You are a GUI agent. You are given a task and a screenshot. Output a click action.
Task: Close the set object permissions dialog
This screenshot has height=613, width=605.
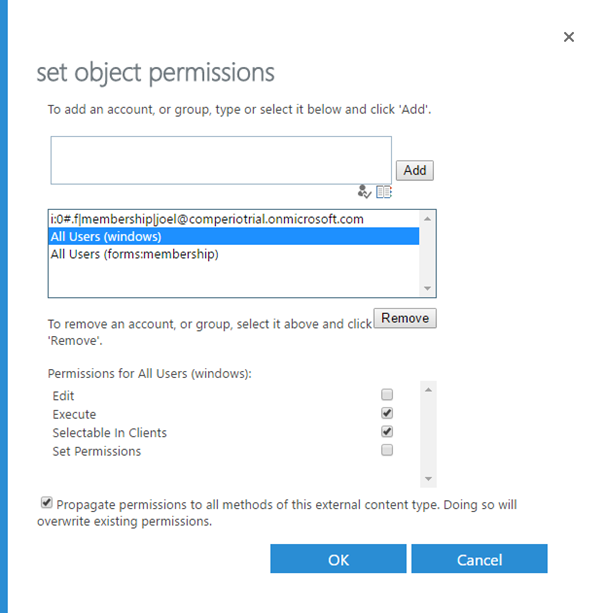click(x=569, y=37)
